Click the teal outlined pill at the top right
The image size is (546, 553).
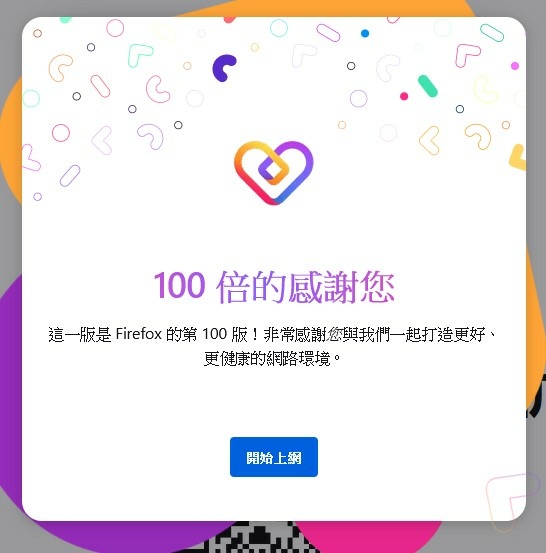(x=492, y=32)
